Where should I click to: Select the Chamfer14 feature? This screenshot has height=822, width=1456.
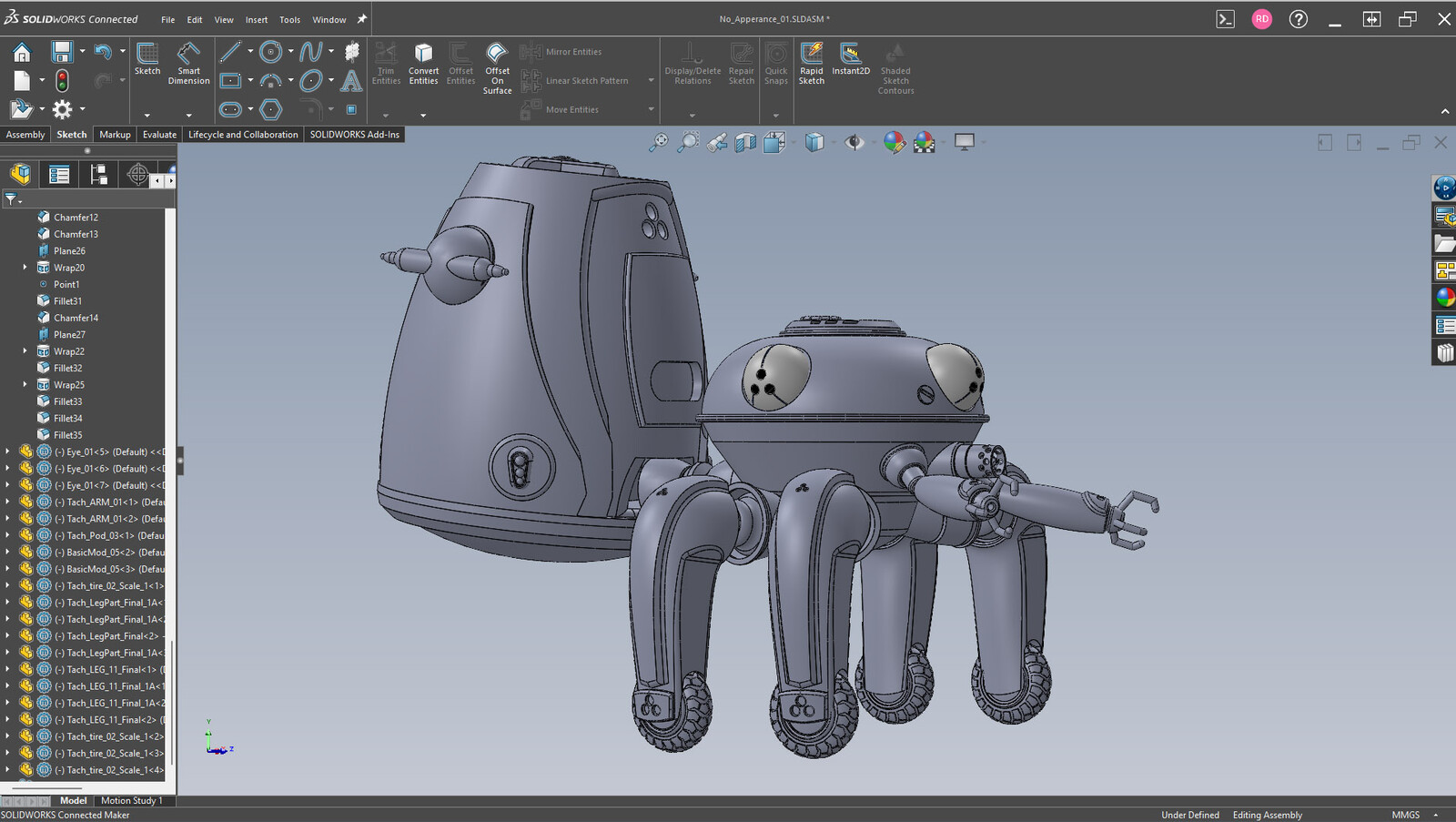tap(76, 318)
